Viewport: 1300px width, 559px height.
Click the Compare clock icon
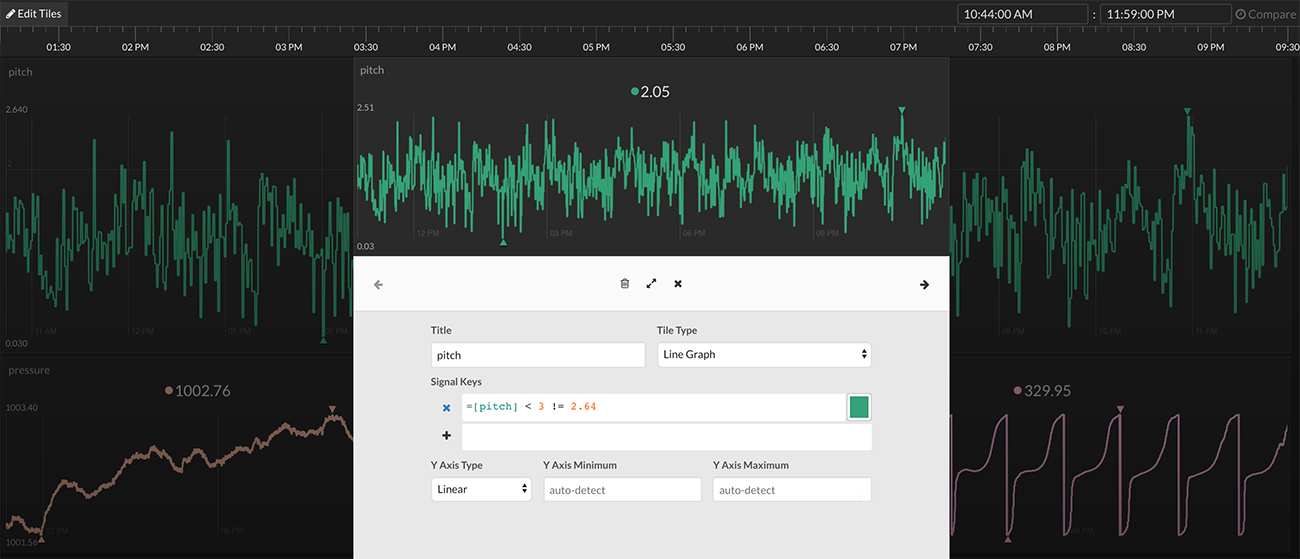coord(1241,15)
